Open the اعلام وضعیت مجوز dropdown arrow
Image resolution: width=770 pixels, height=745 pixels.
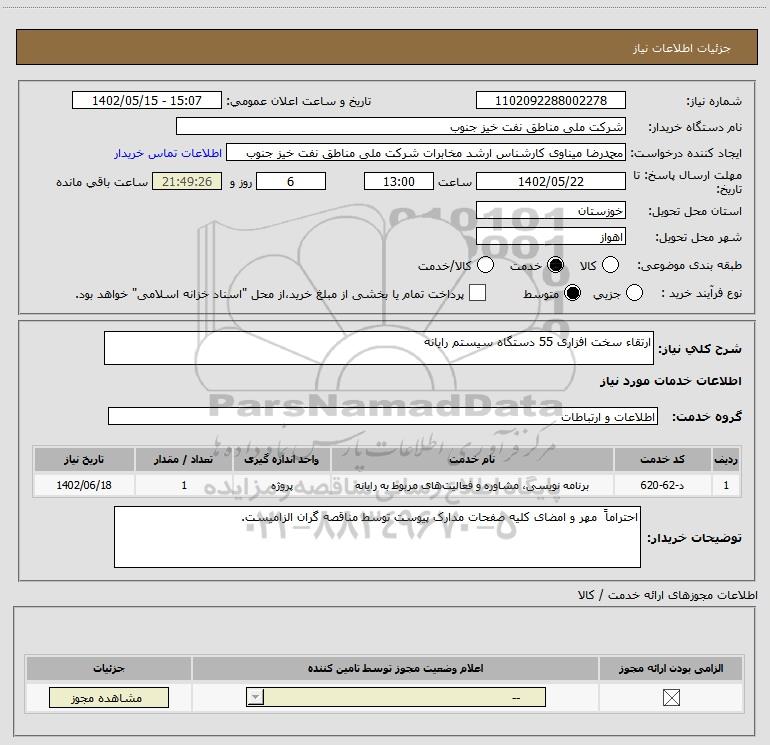pos(255,697)
